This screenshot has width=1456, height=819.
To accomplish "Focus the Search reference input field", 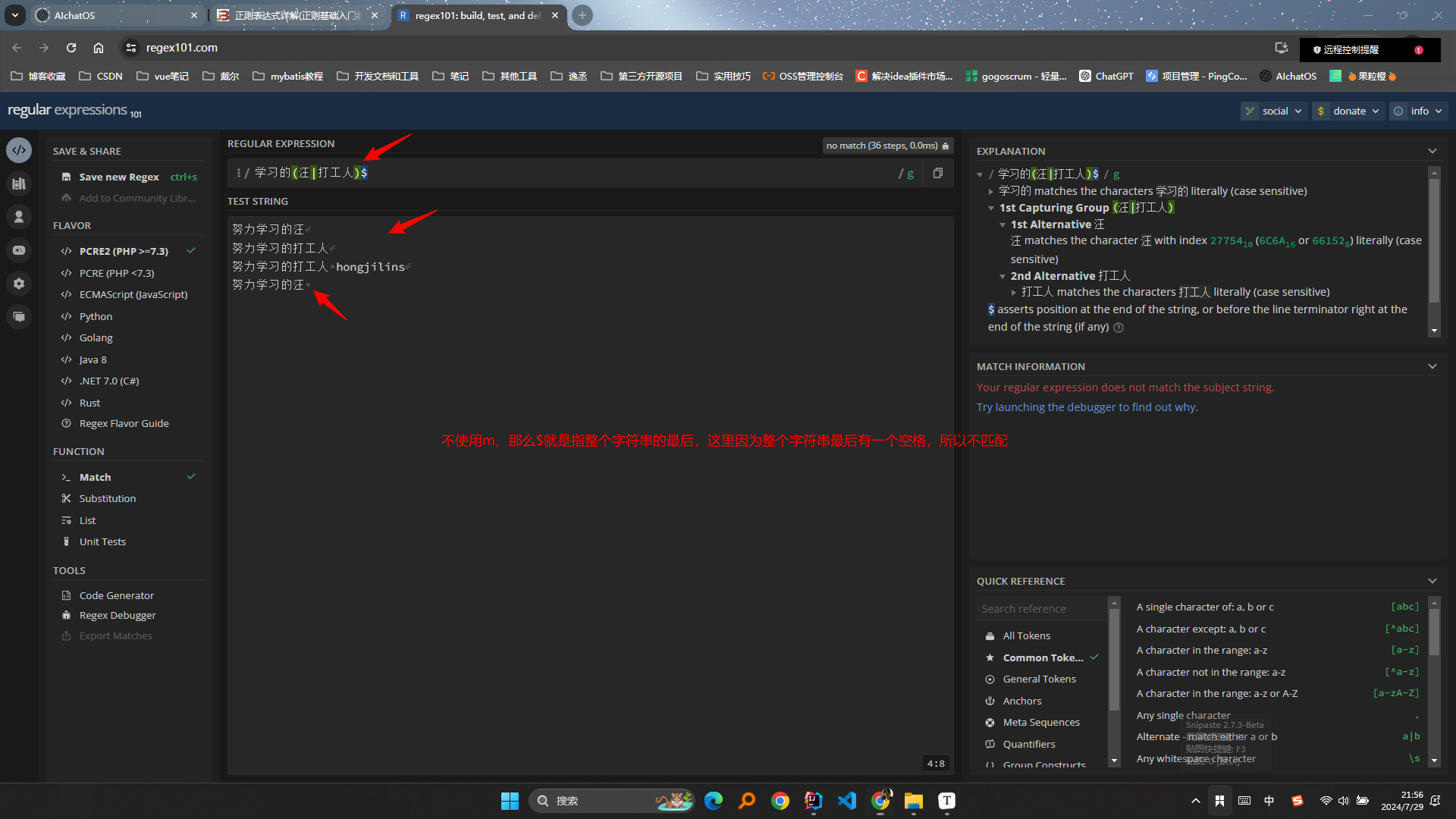I will 1040,609.
